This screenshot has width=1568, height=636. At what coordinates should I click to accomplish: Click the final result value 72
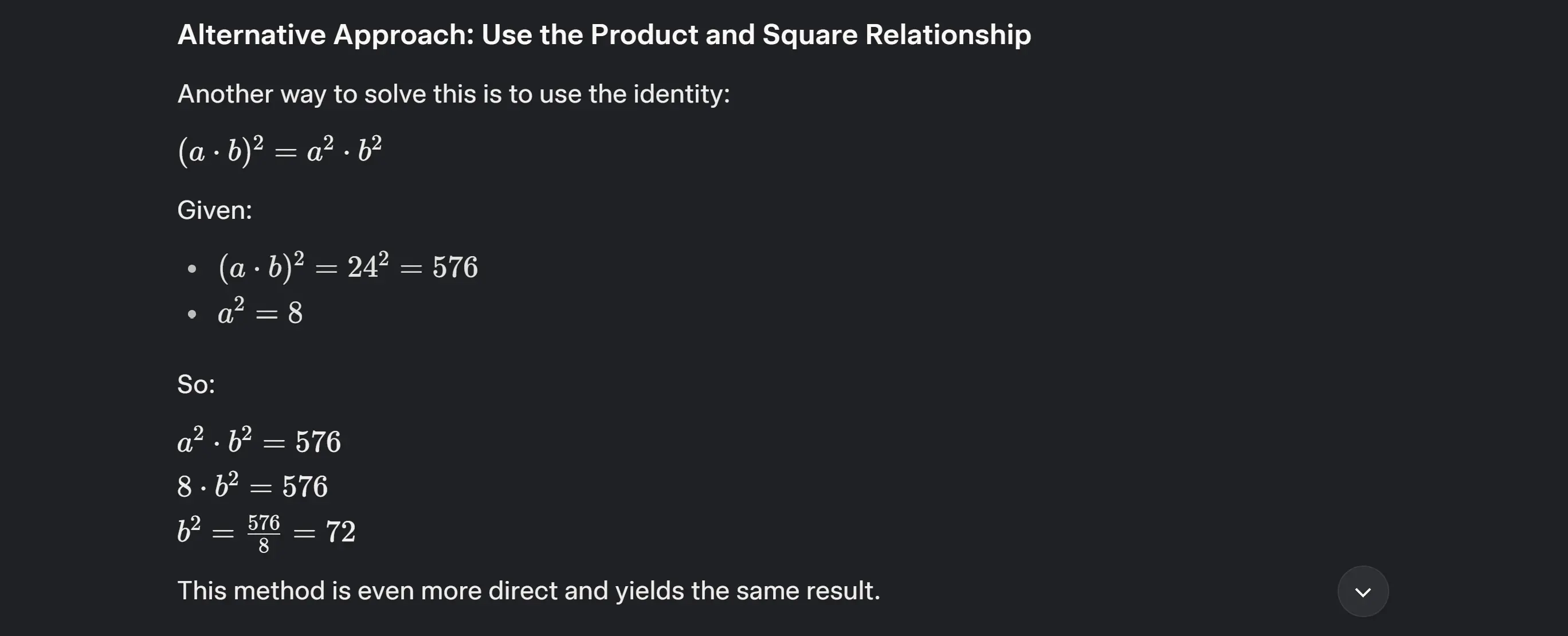coord(340,532)
